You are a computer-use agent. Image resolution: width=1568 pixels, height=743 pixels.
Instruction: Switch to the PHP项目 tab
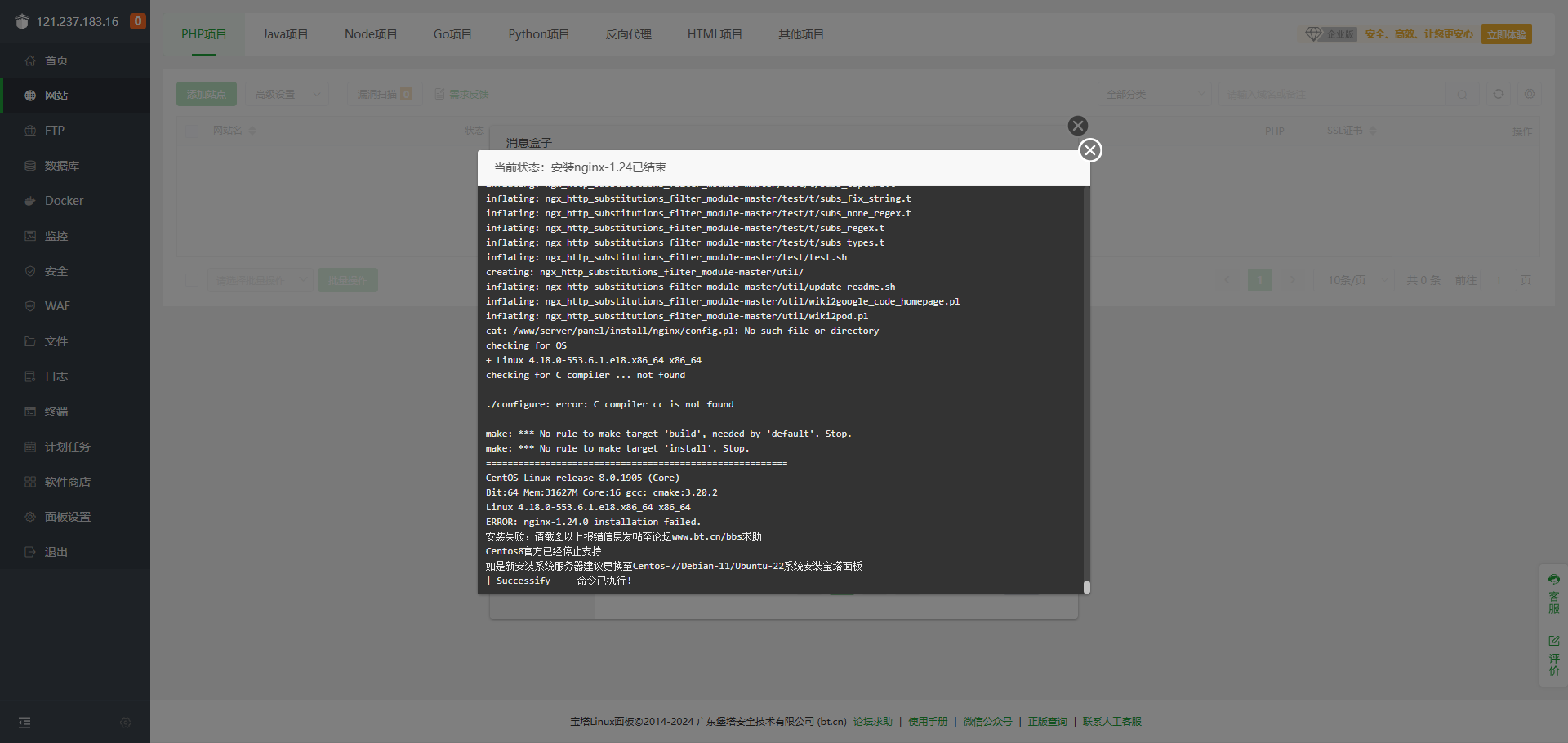(x=203, y=34)
